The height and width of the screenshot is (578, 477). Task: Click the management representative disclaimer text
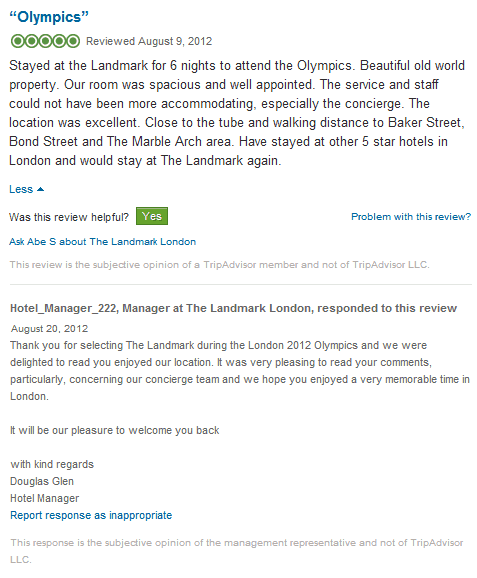point(237,551)
